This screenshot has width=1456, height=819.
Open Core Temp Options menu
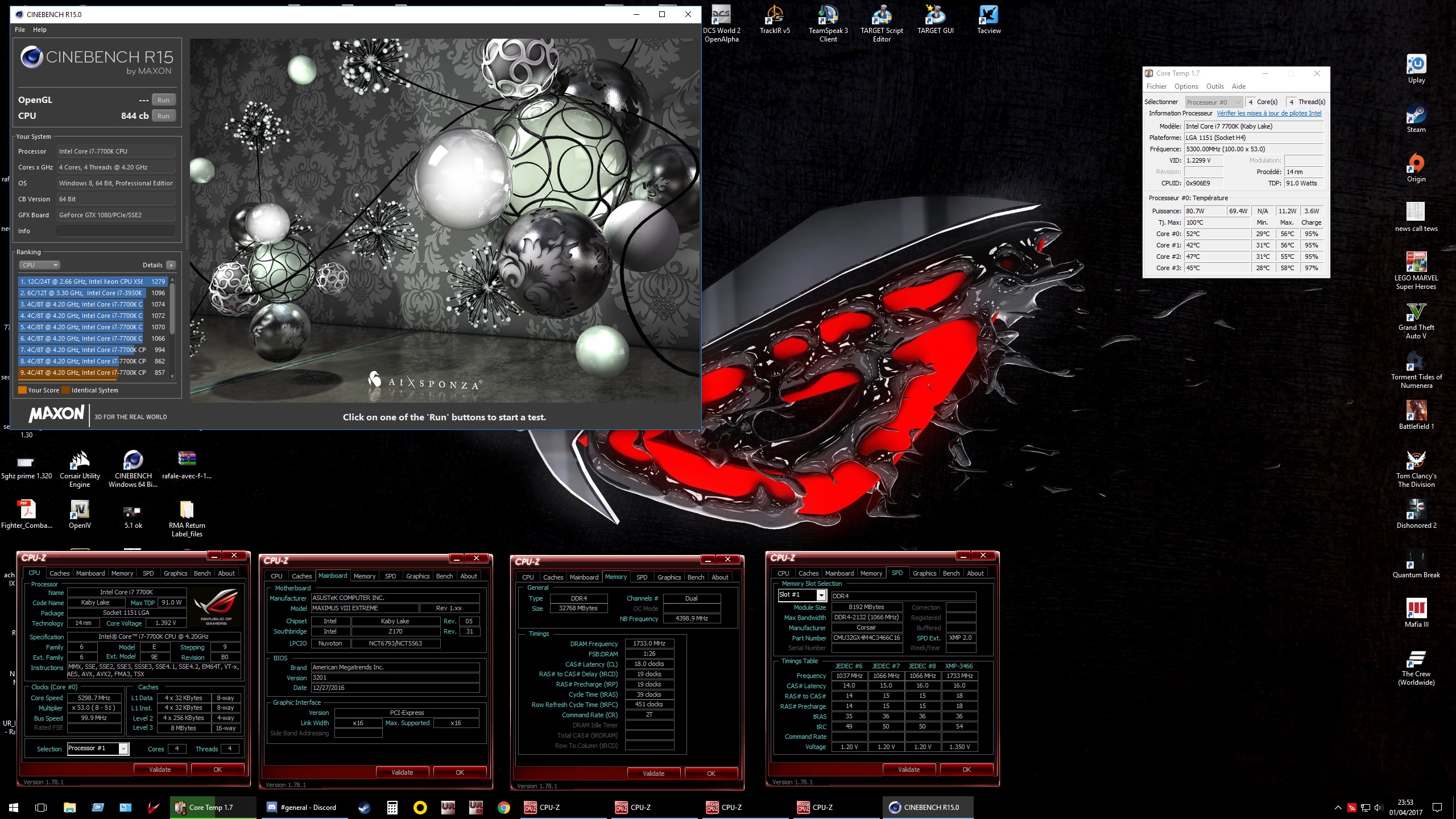pos(1186,86)
